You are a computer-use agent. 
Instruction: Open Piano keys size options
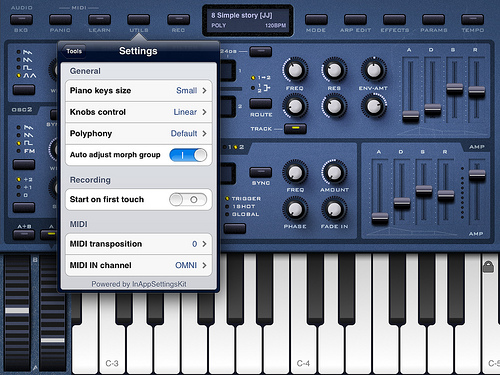coord(139,90)
